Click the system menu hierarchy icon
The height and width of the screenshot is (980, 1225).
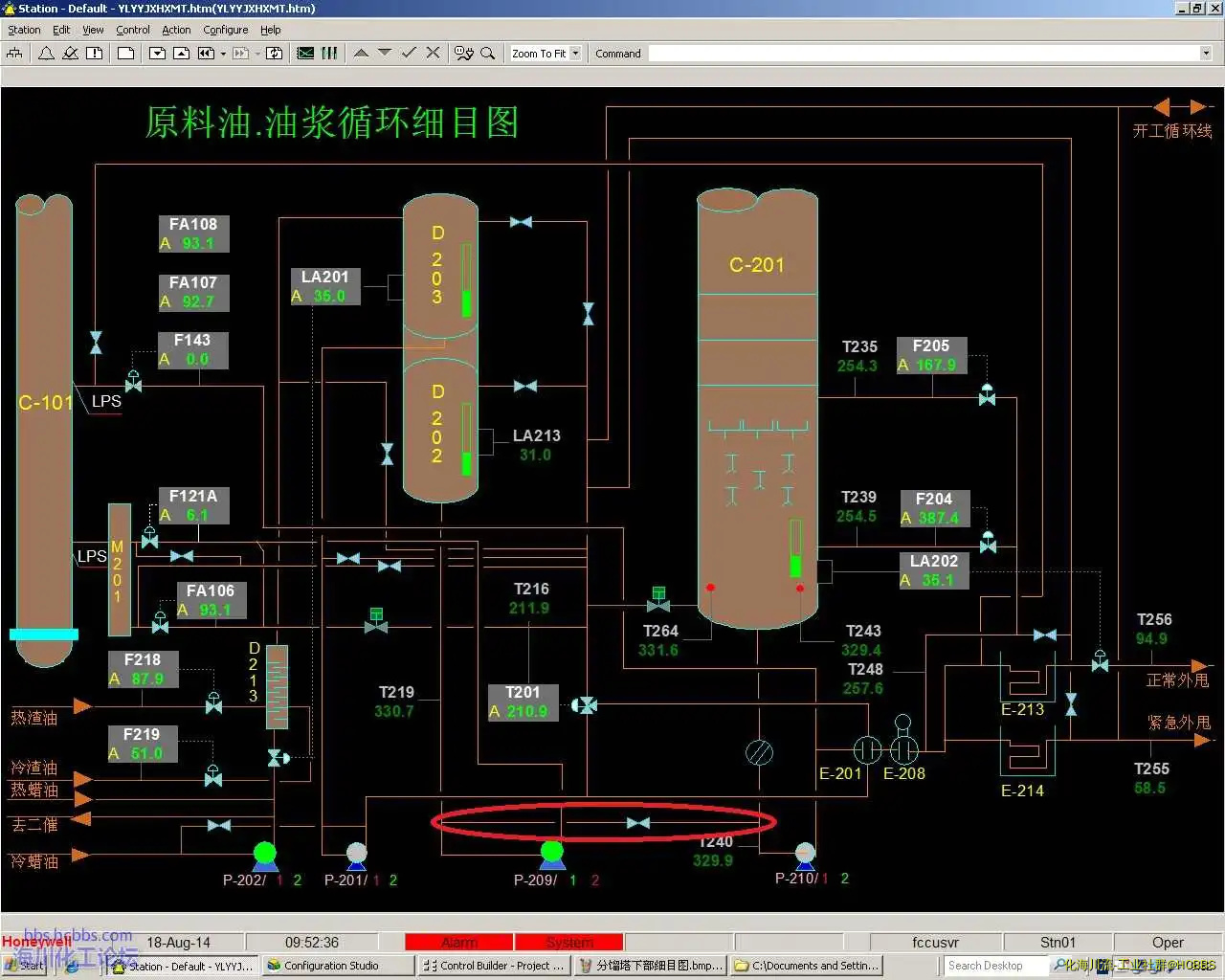click(x=14, y=54)
